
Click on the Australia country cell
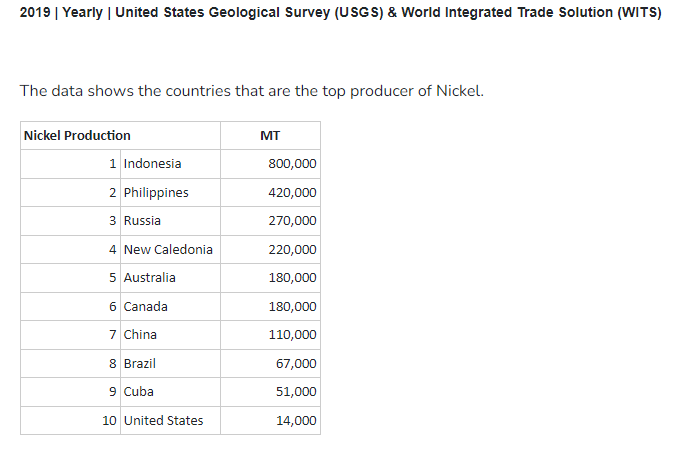click(150, 278)
